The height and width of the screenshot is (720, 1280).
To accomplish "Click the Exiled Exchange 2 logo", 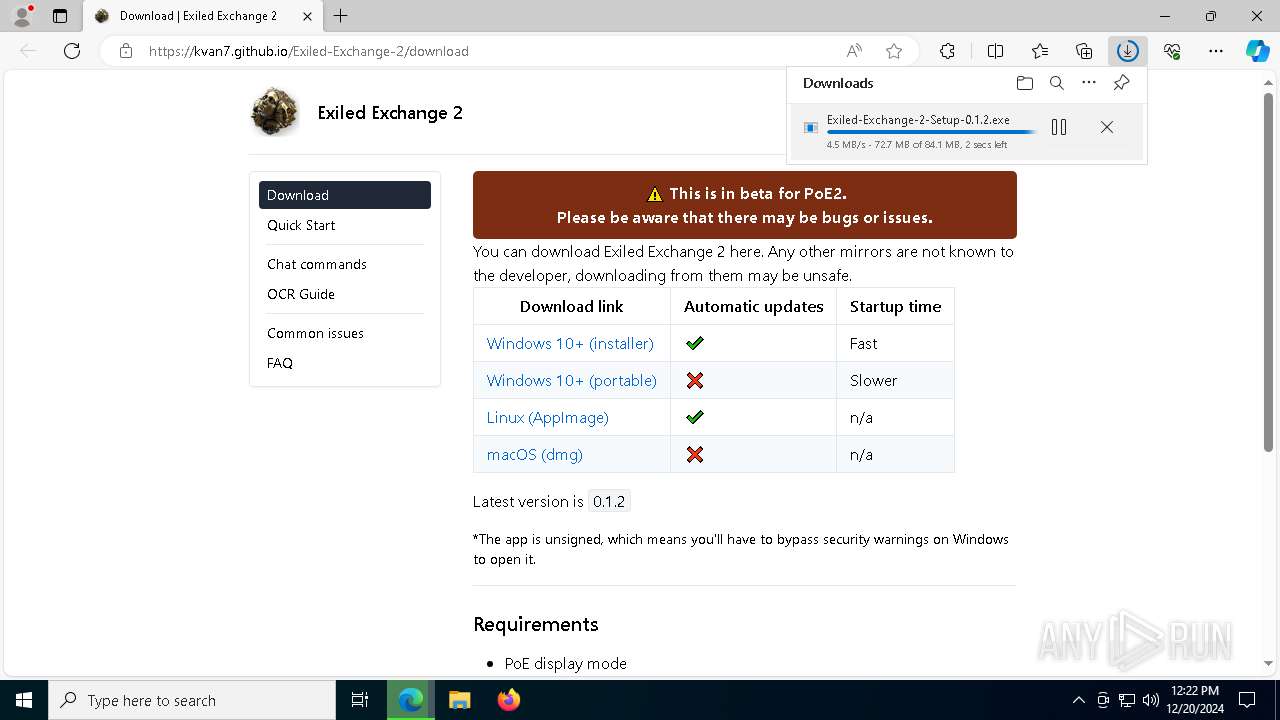I will click(x=275, y=111).
